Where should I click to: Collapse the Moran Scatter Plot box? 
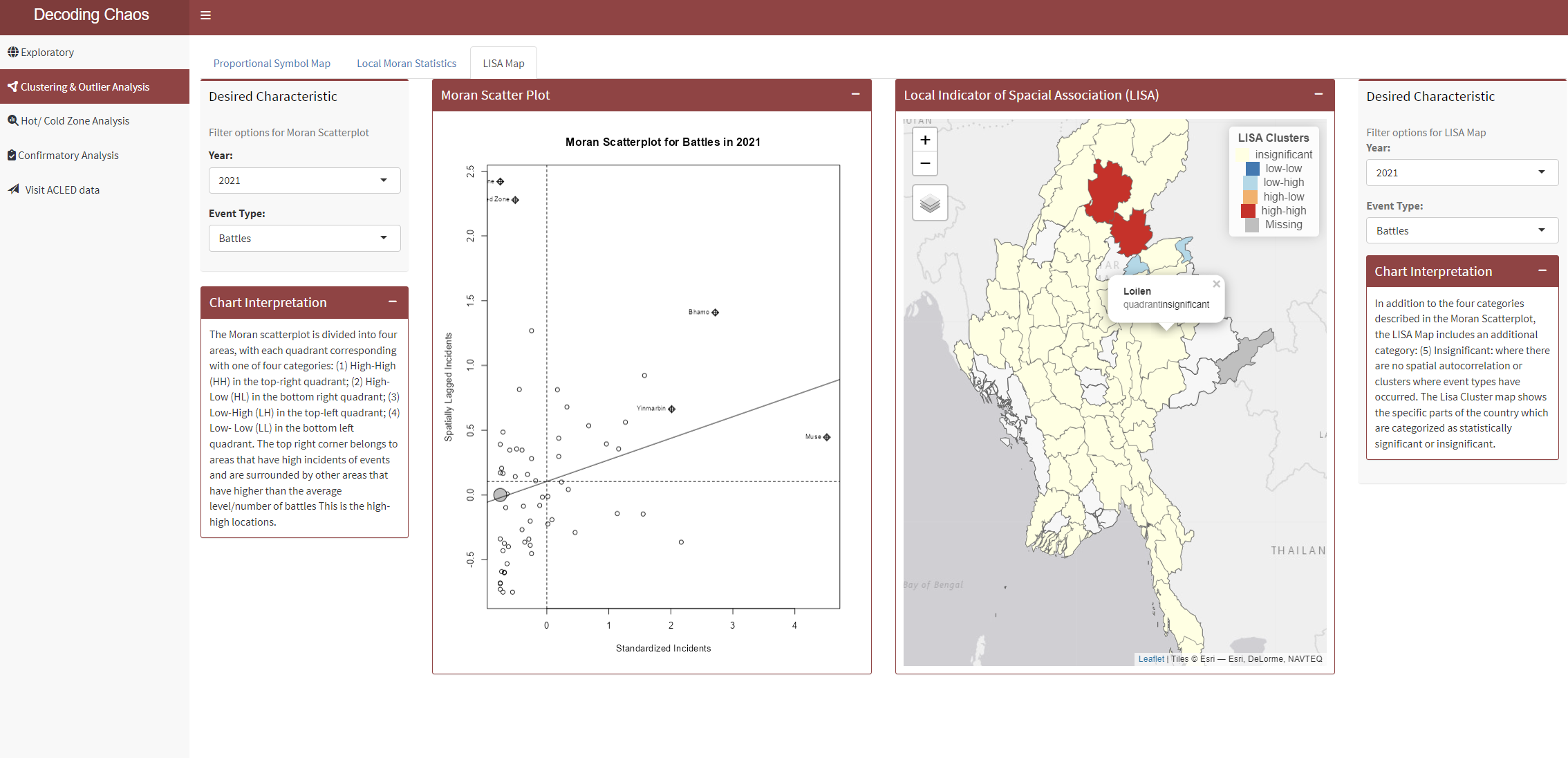pyautogui.click(x=855, y=94)
